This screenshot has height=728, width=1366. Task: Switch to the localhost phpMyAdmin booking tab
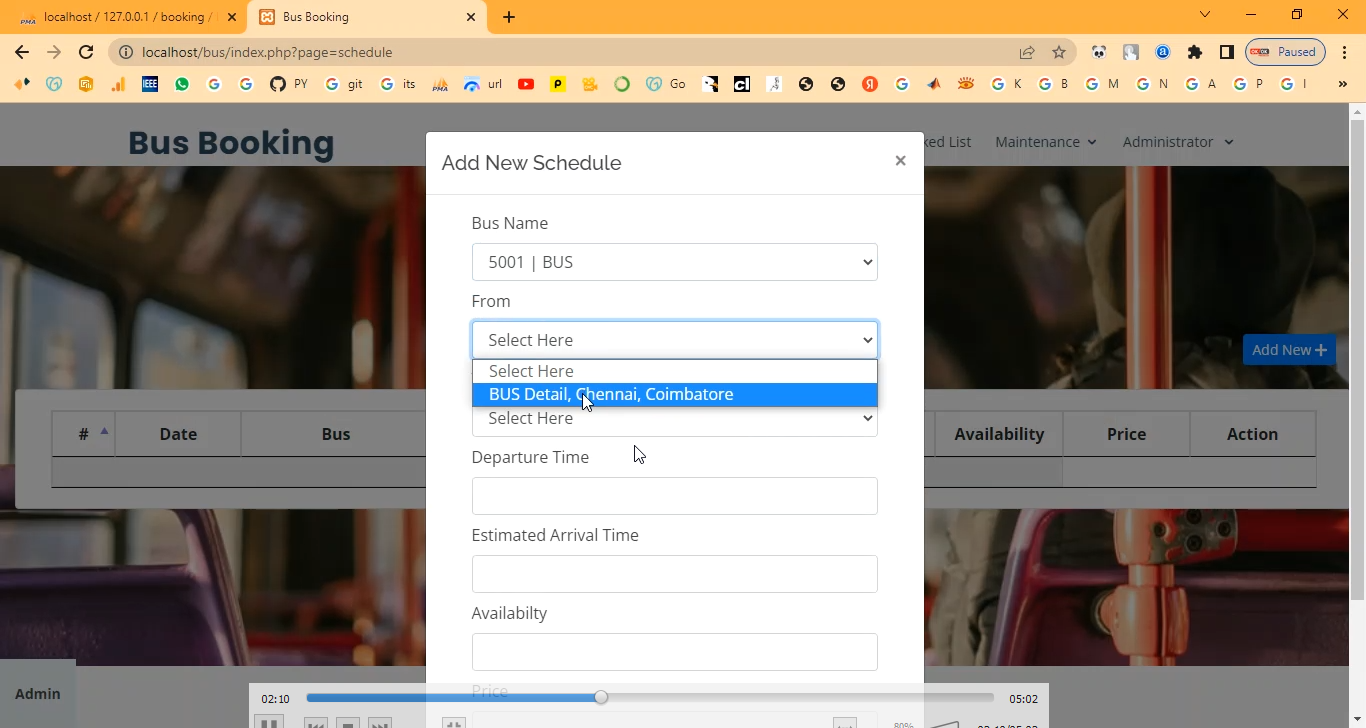click(x=128, y=17)
